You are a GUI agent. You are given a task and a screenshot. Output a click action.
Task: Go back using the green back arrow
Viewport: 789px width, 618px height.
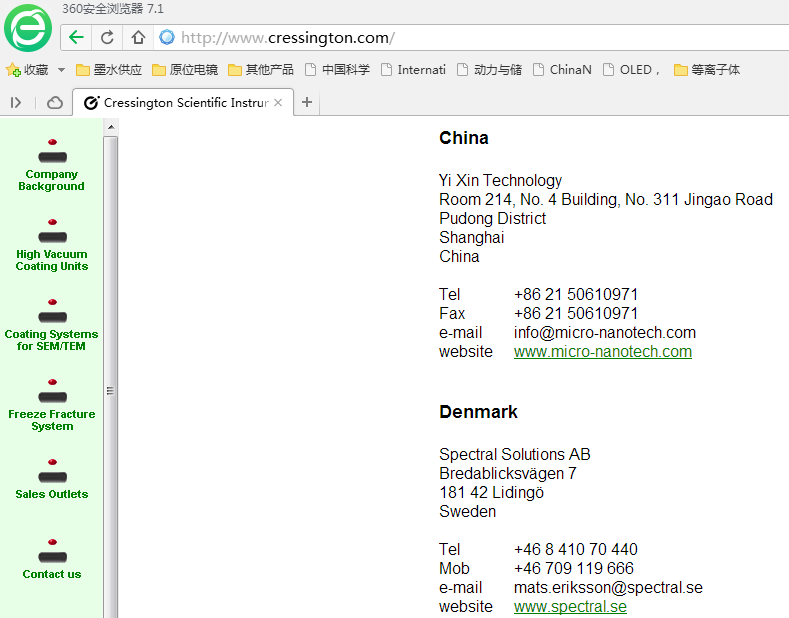[76, 37]
